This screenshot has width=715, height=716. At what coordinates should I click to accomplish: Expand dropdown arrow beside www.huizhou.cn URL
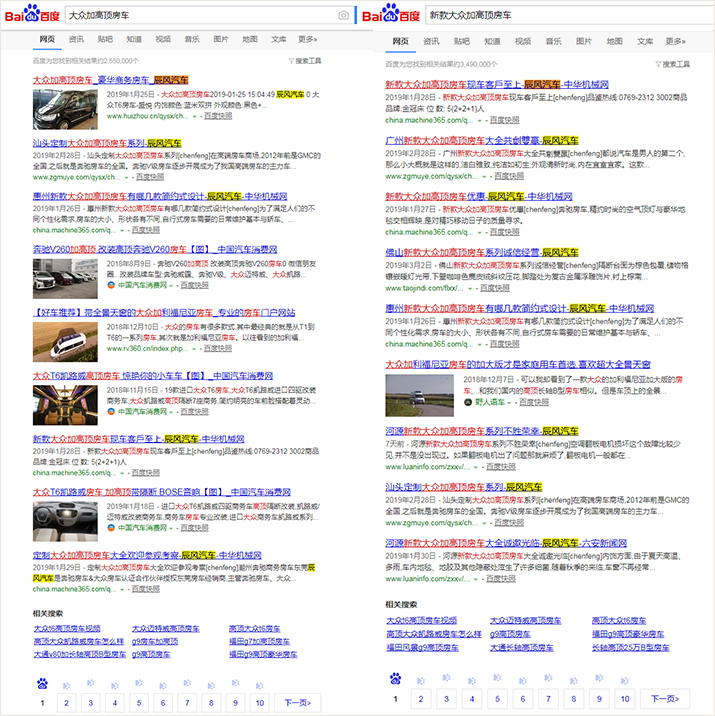pos(195,116)
